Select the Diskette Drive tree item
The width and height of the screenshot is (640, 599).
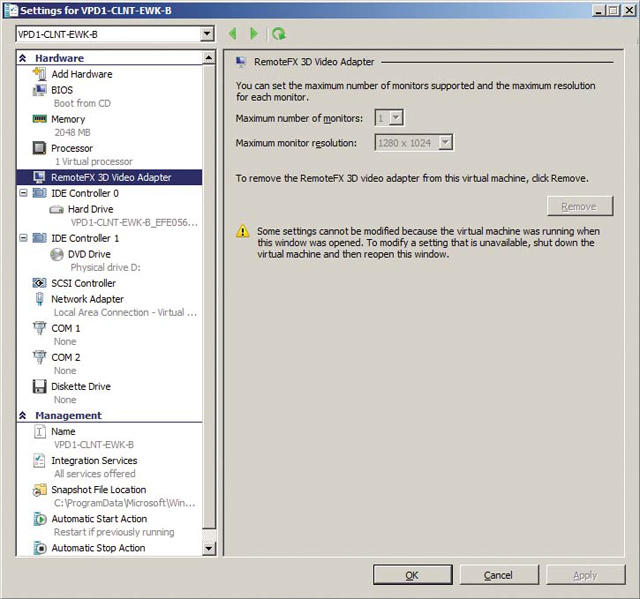(81, 386)
